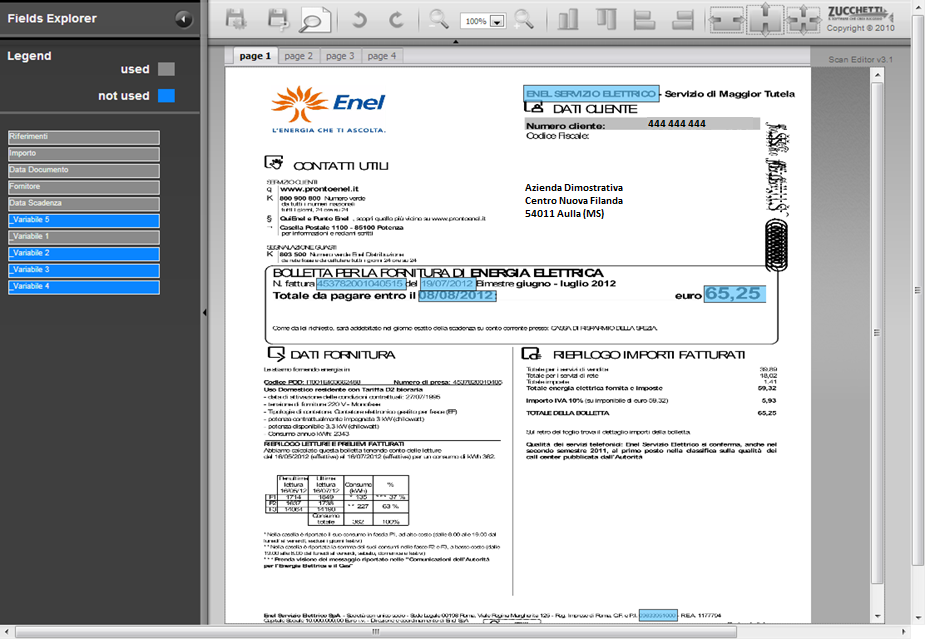The height and width of the screenshot is (639, 925).
Task: Click the undo arrow icon
Action: (x=359, y=19)
